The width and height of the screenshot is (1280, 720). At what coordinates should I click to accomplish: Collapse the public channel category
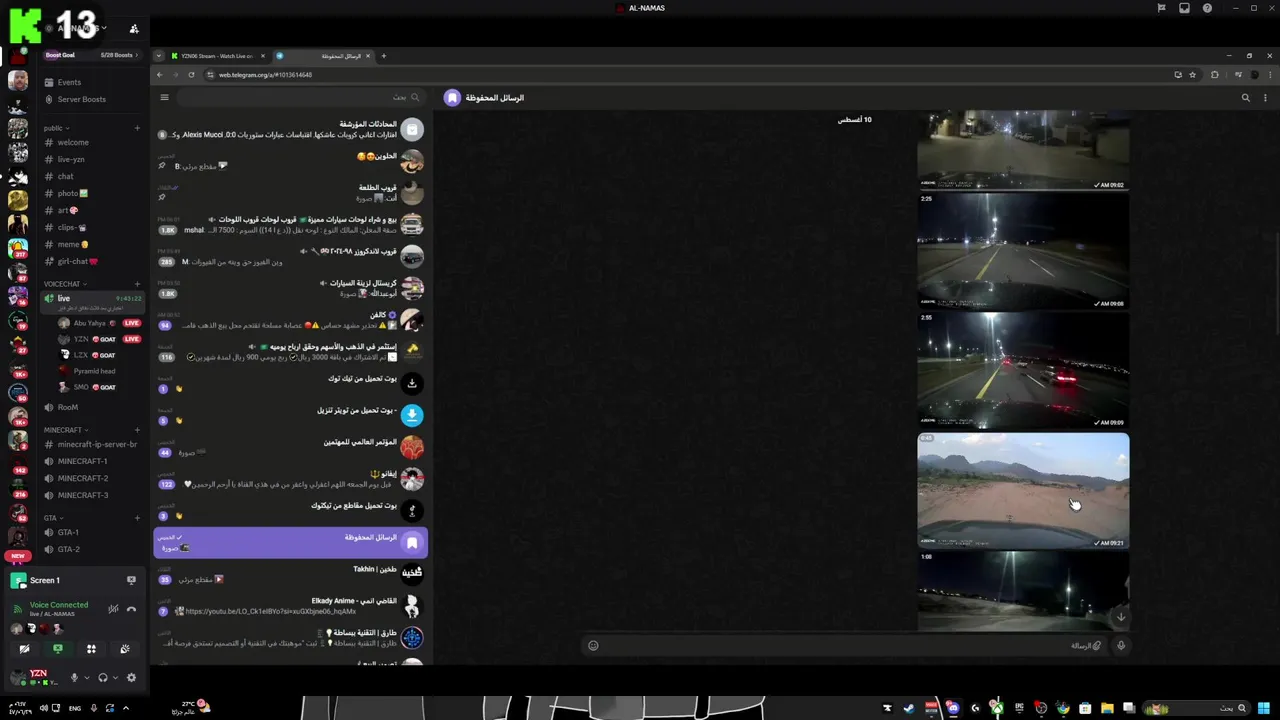[55, 128]
